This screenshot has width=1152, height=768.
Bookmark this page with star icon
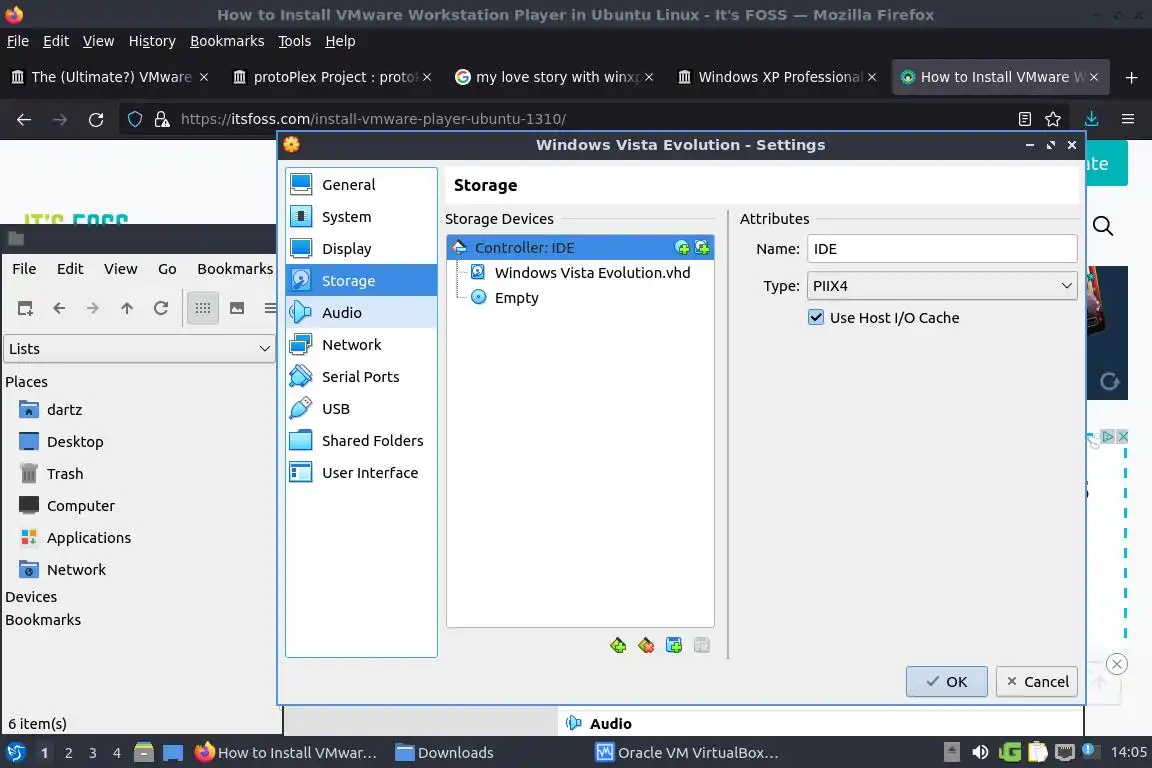[x=1053, y=119]
